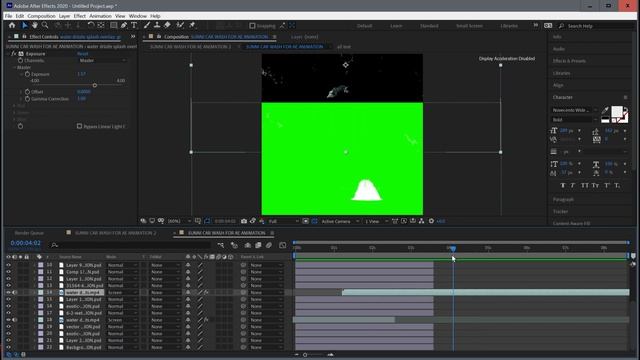Select the Zoom magnifier tool
This screenshot has width=640, height=360.
[x=45, y=25]
